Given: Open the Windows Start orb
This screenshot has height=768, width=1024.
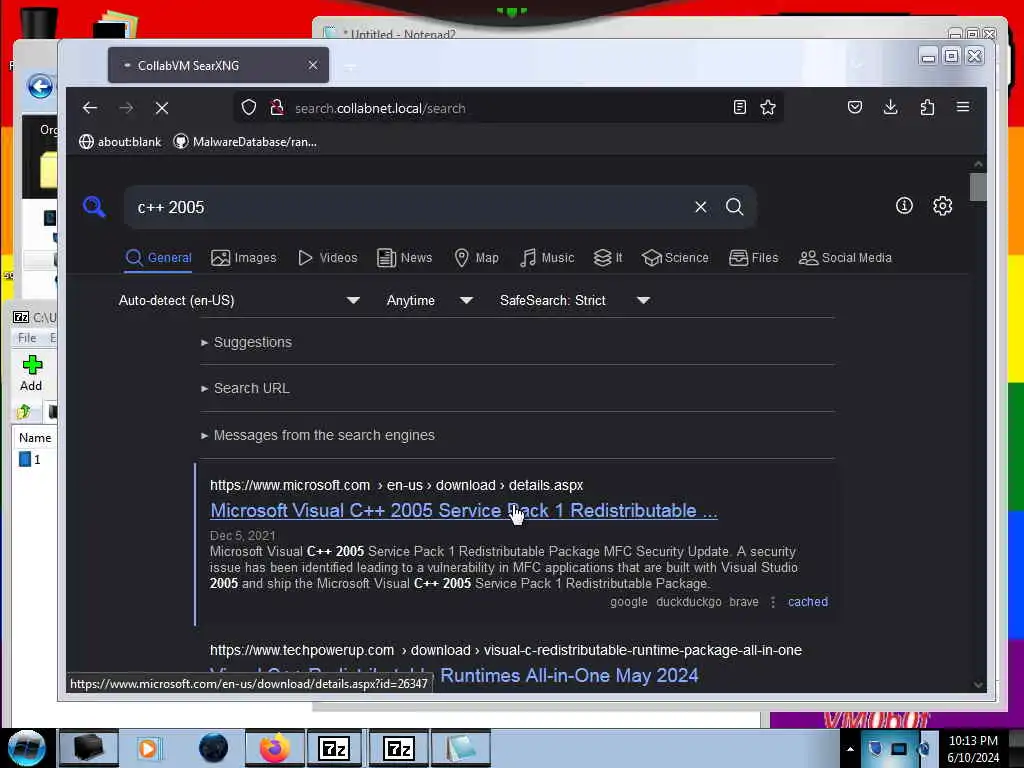Looking at the screenshot, I should 26,748.
